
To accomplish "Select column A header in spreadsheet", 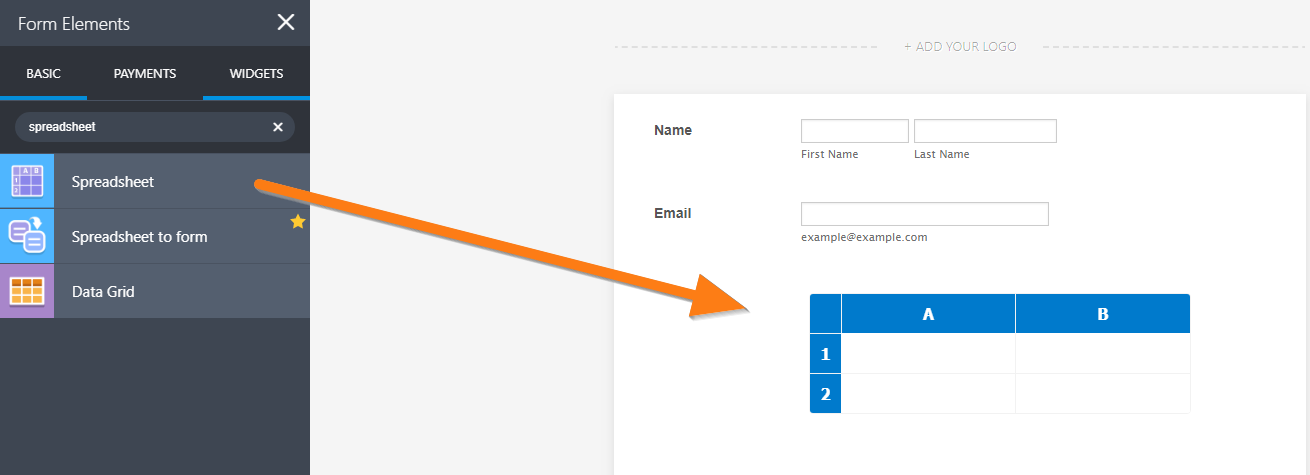I will pyautogui.click(x=928, y=314).
